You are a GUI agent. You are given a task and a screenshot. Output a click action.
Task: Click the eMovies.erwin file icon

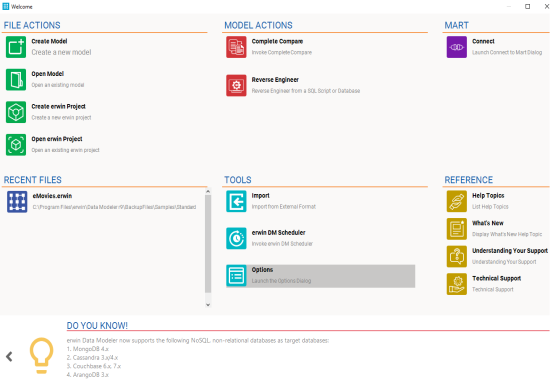(17, 202)
